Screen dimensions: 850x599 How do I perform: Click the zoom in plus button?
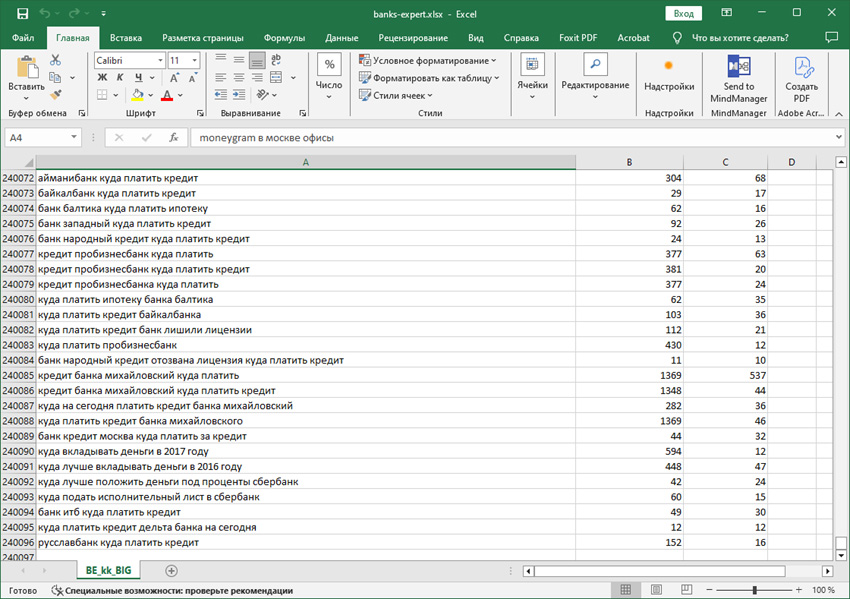tap(799, 590)
